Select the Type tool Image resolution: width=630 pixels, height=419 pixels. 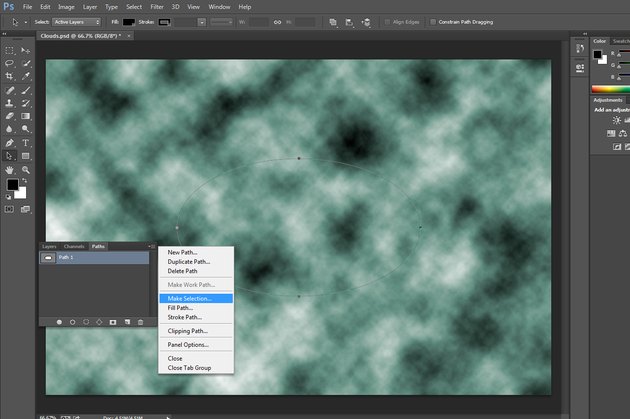[25, 143]
